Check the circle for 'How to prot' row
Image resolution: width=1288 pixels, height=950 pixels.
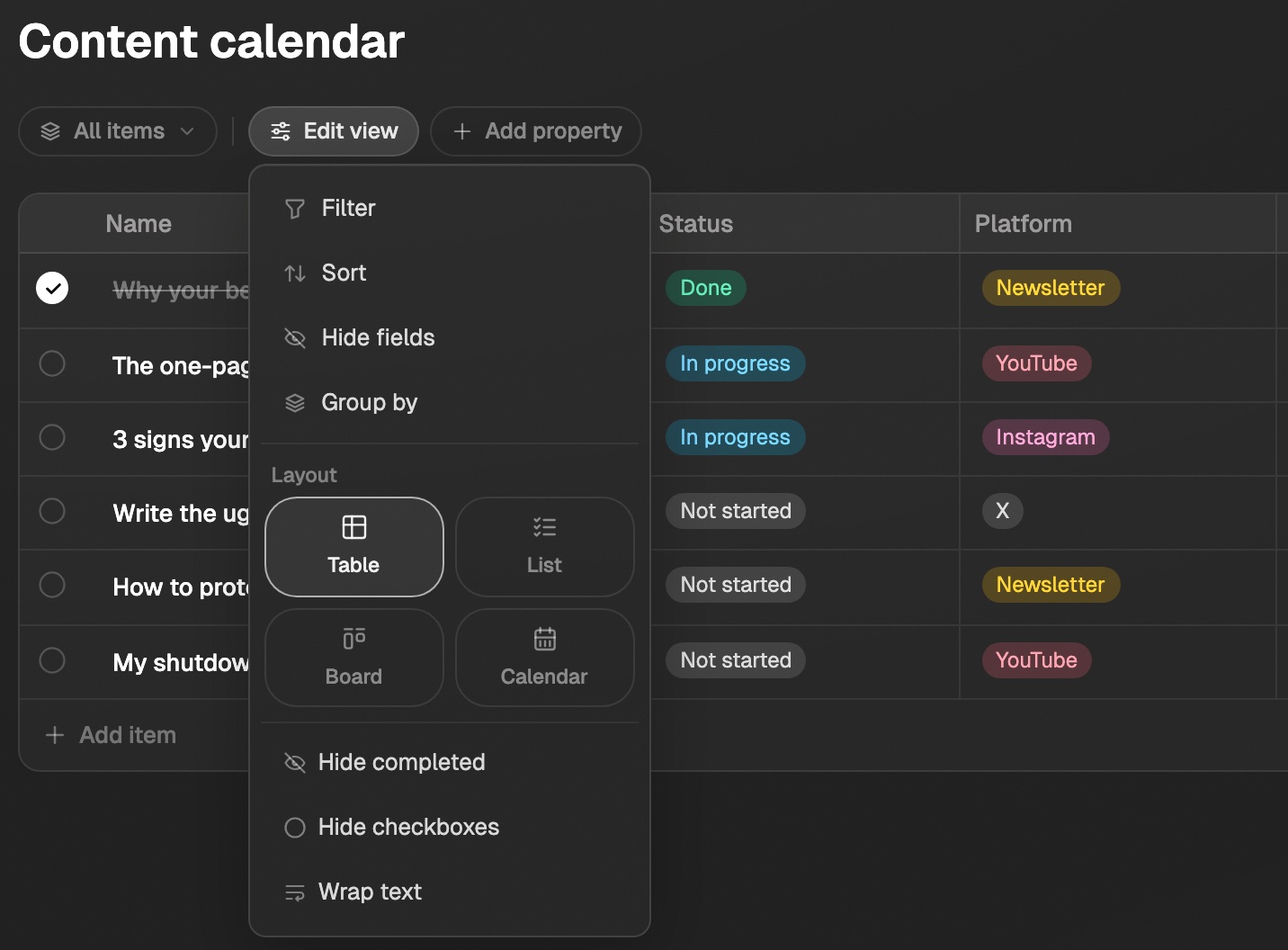pyautogui.click(x=52, y=585)
